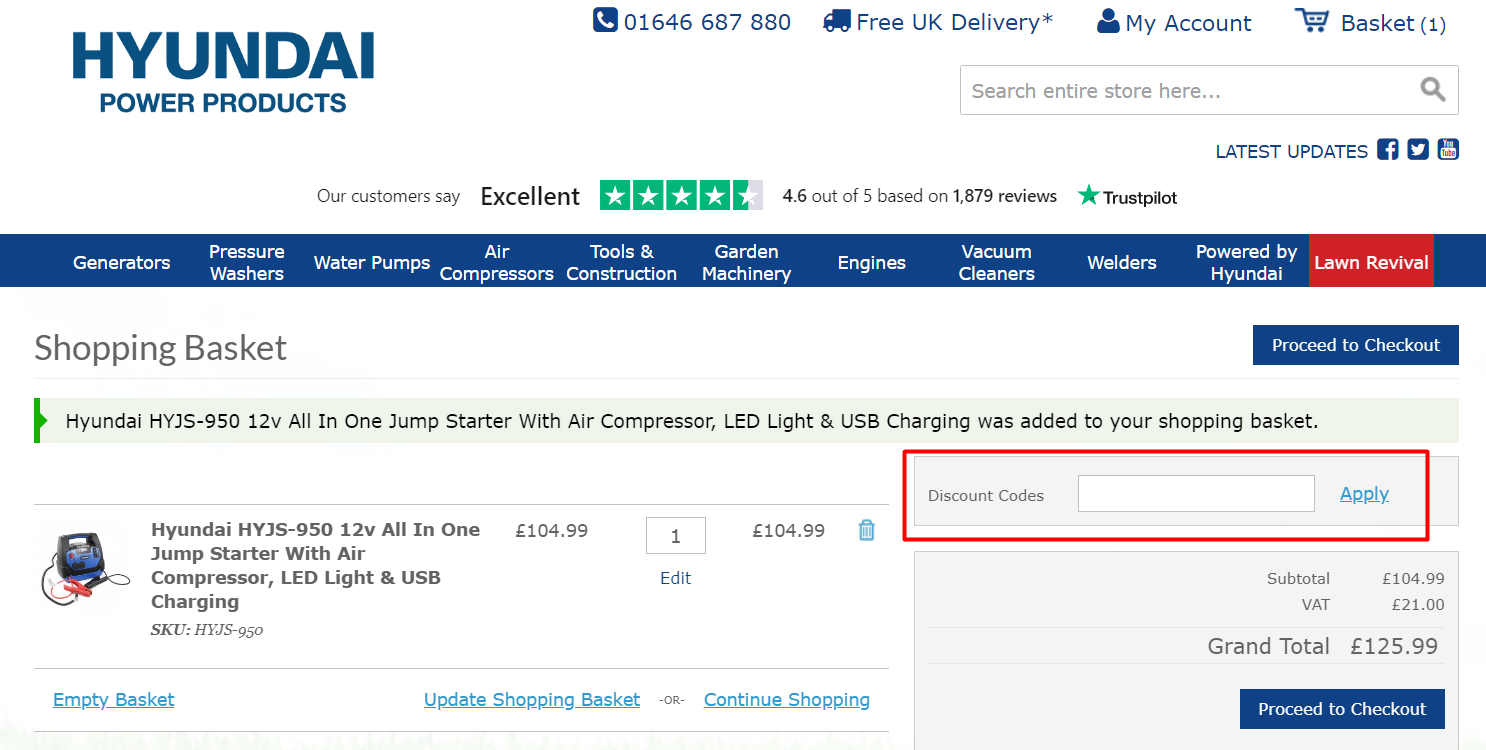1486x750 pixels.
Task: Open the My Account link
Action: [x=1188, y=23]
